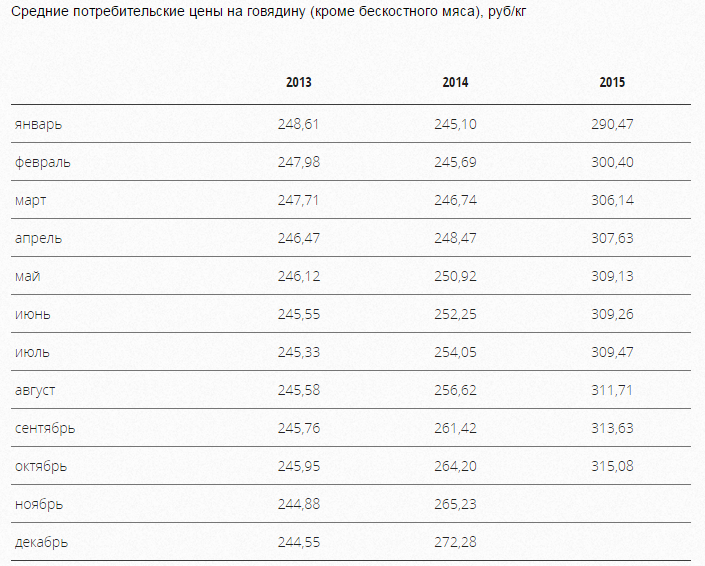Select the November 2014 value 265,23
This screenshot has height=566, width=705.
coord(455,504)
